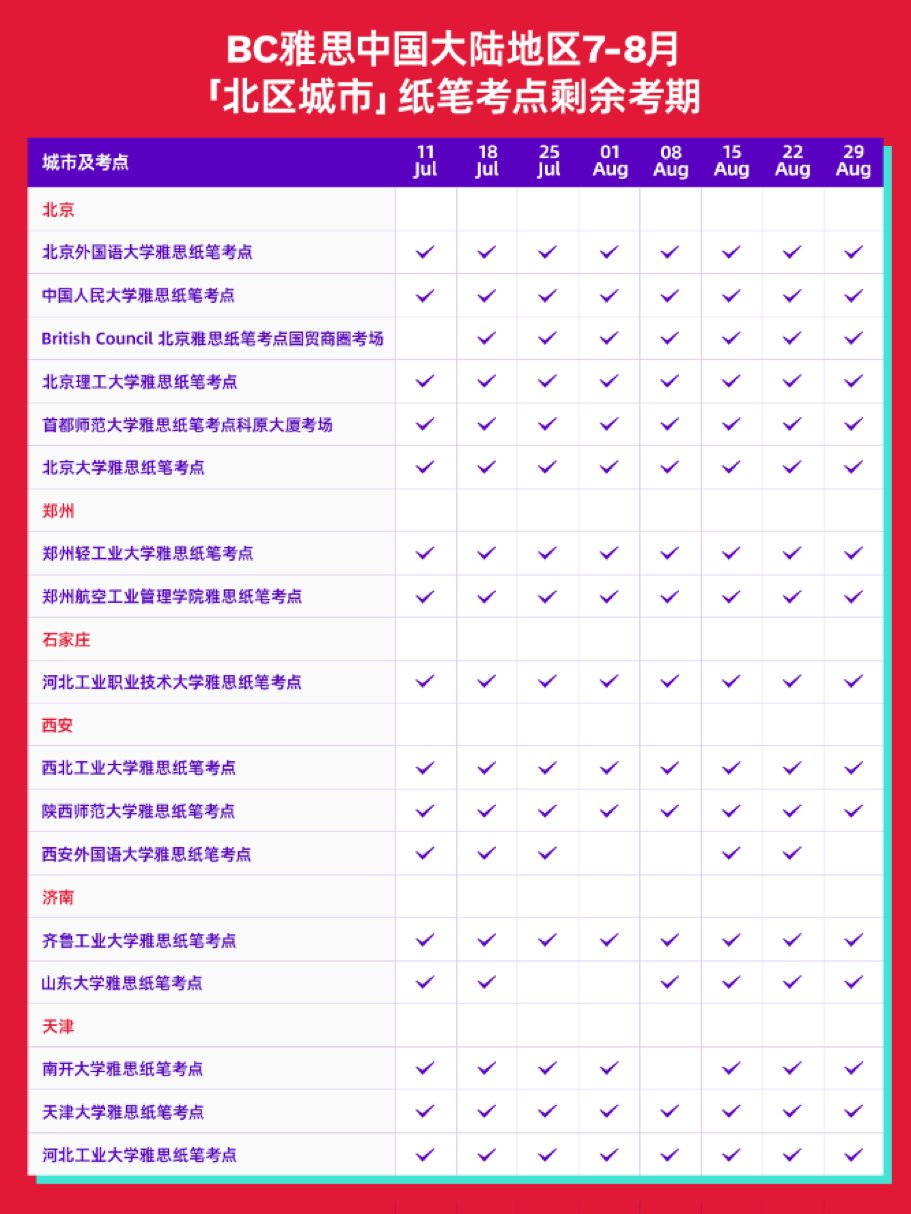
Task: Click 北京大学 checkmark under 18 Jul
Action: (x=487, y=468)
